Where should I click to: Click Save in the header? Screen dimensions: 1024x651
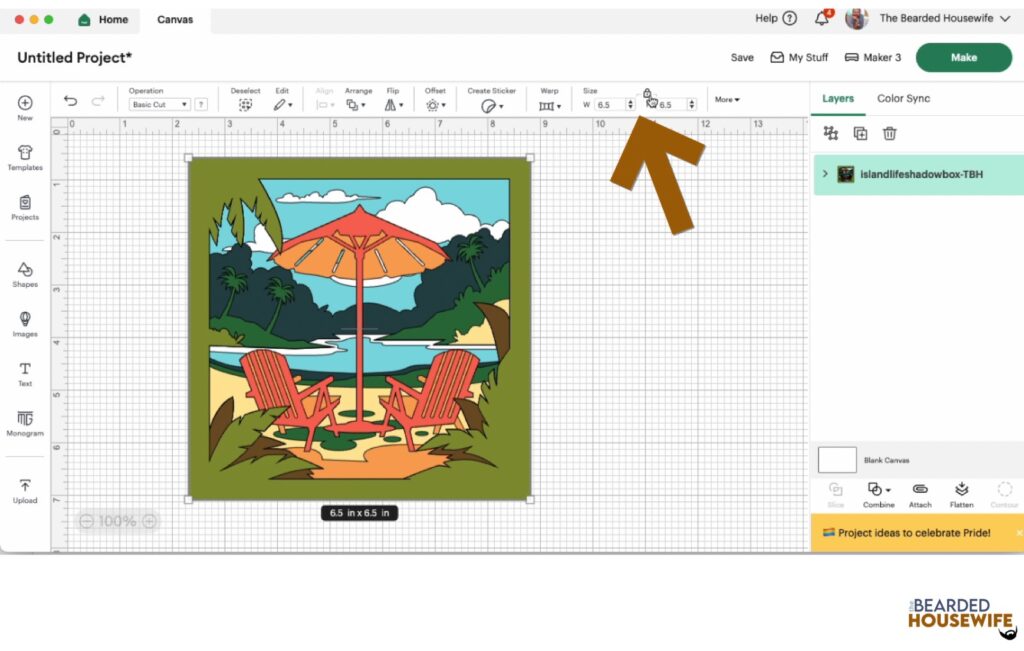tap(742, 57)
